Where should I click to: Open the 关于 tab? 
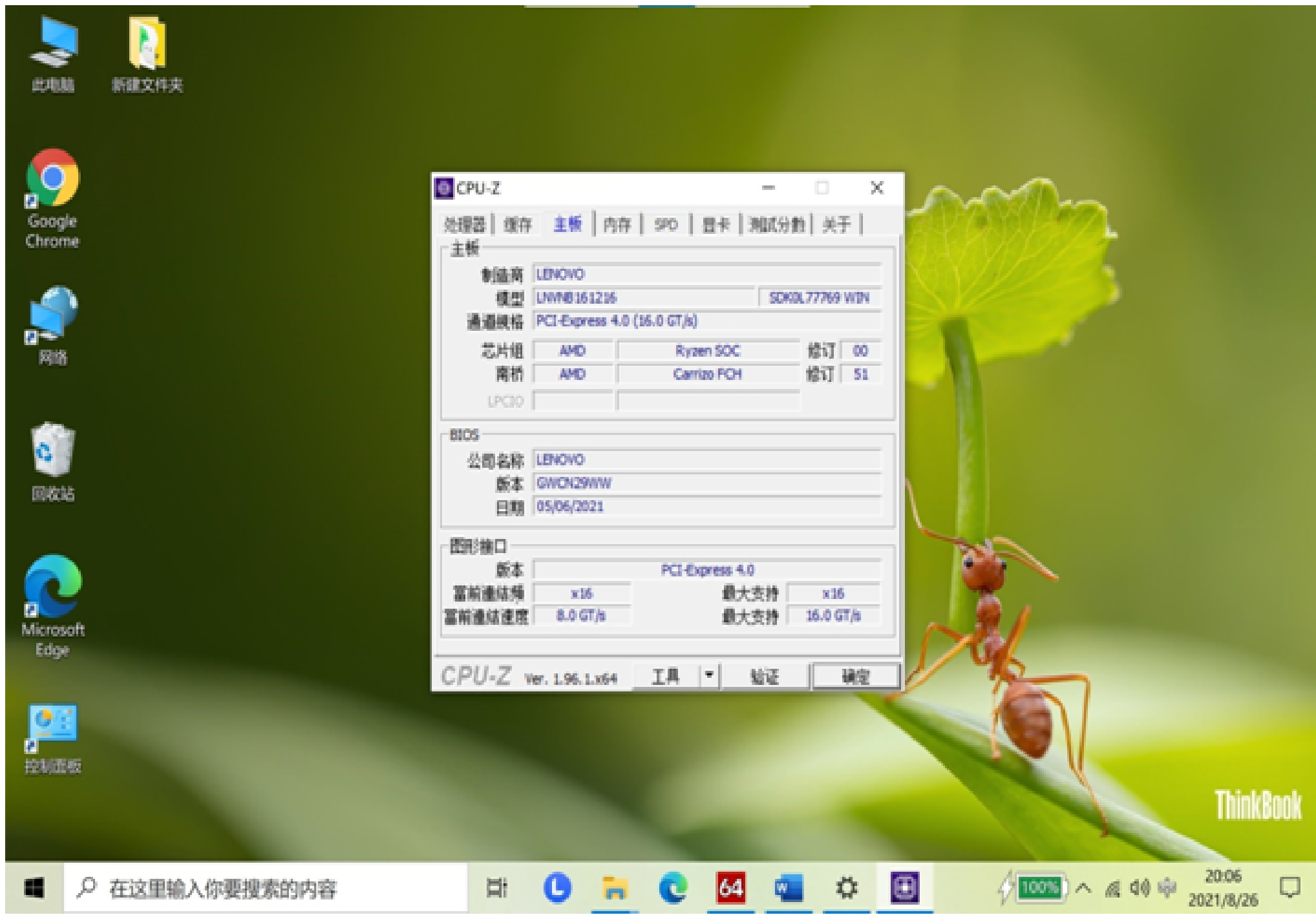(836, 224)
